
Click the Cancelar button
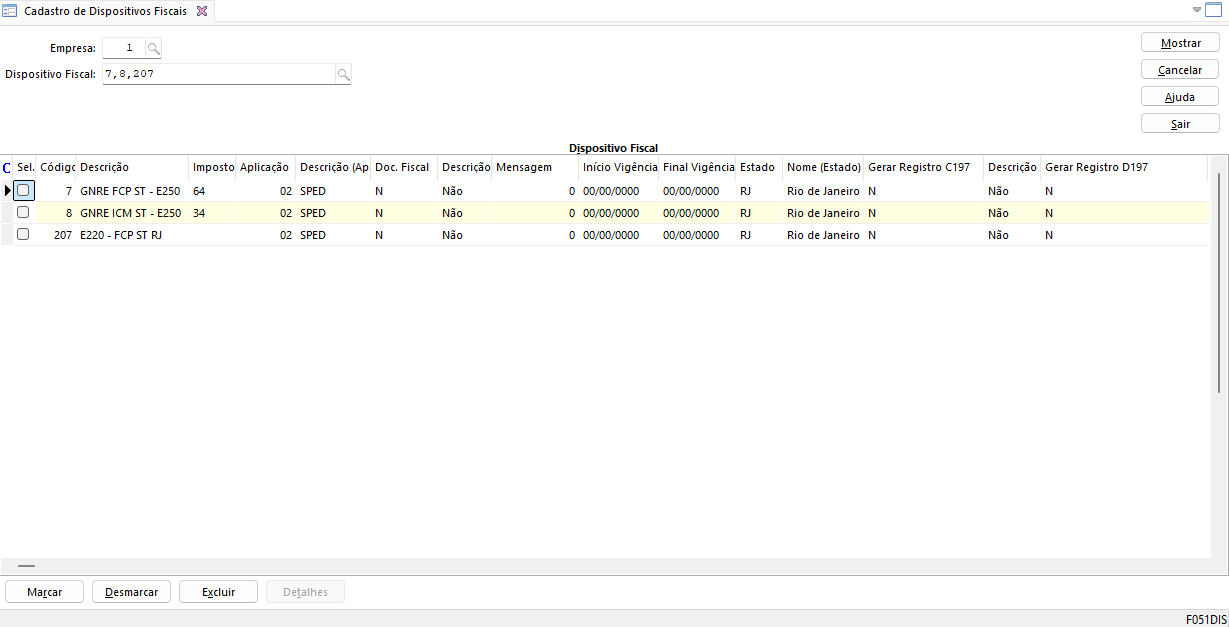click(x=1180, y=70)
